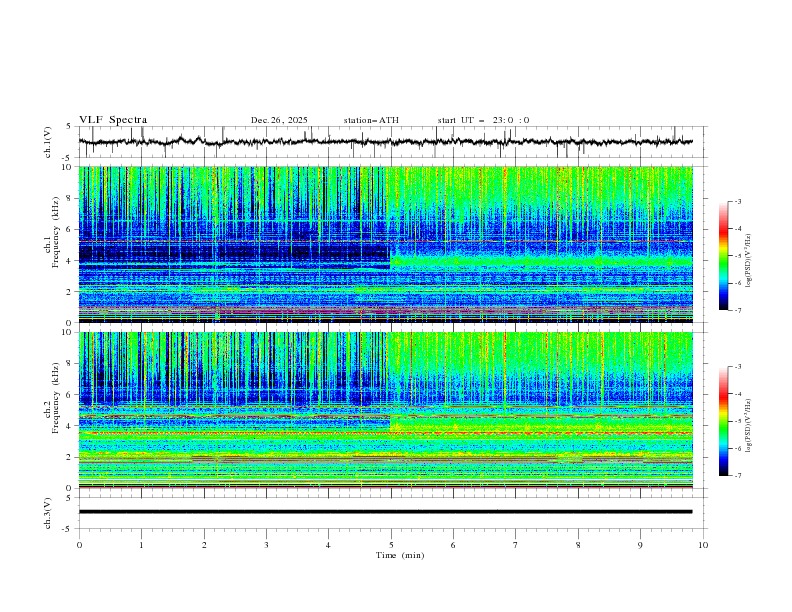Click the ch.3 flat black waveform trace
This screenshot has height=612, width=792.
coord(385,512)
